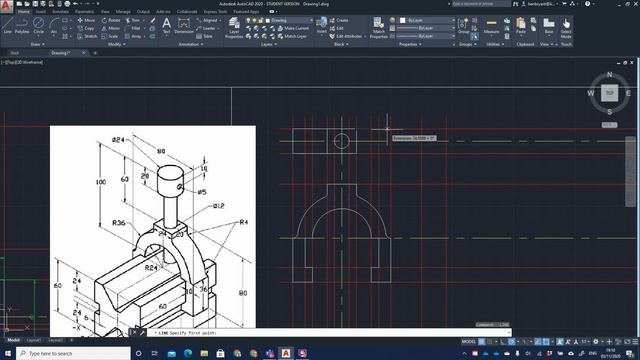This screenshot has height=360, width=640.
Task: Toggle the layer lock icon in layer dropdown
Action: pos(261,20)
